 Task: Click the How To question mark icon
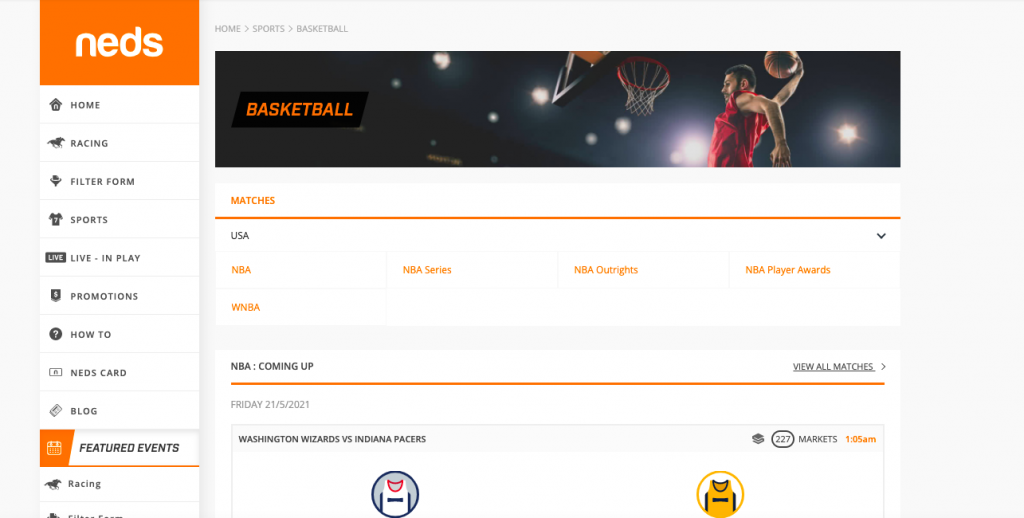pyautogui.click(x=56, y=334)
